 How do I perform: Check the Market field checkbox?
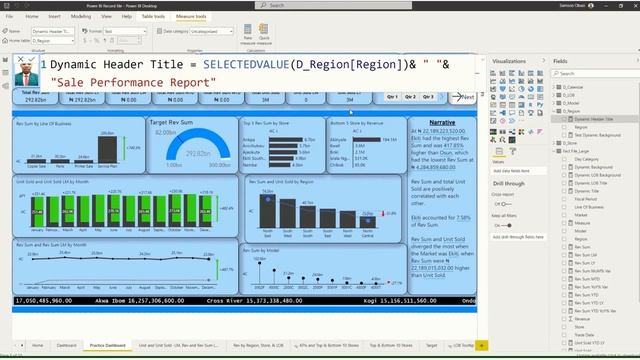pos(565,215)
